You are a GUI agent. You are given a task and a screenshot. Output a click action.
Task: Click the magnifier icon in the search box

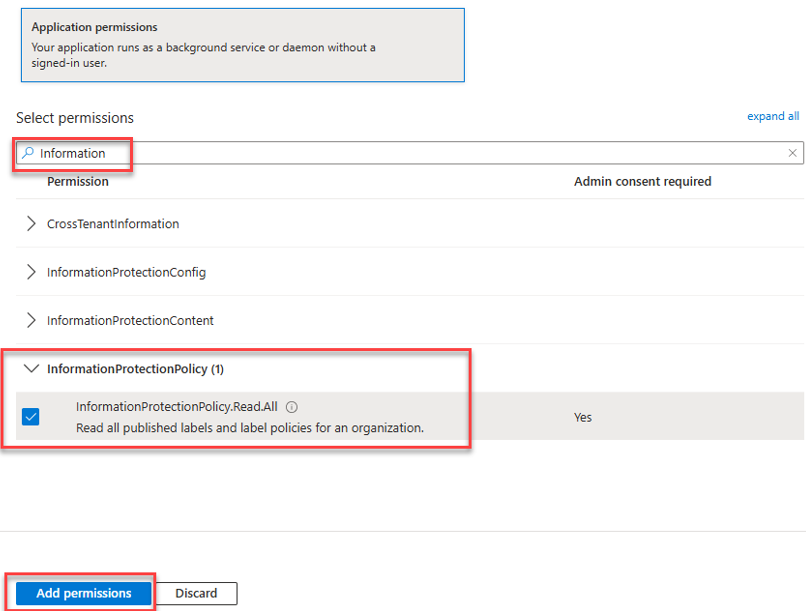(29, 153)
